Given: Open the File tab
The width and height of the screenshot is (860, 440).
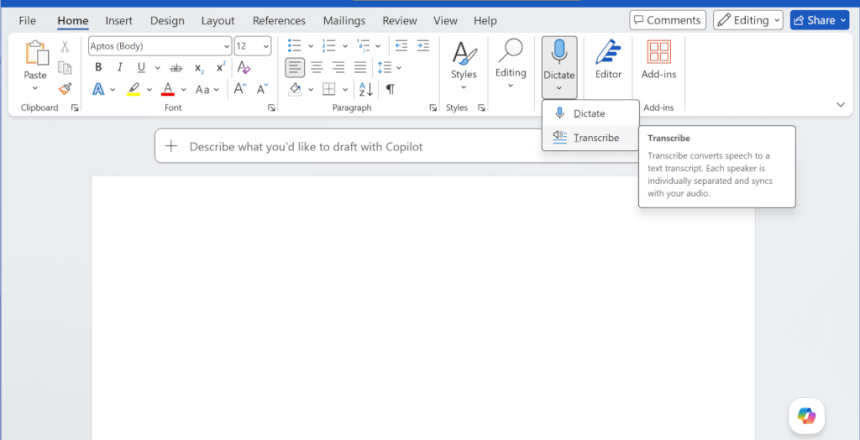Looking at the screenshot, I should (x=27, y=21).
